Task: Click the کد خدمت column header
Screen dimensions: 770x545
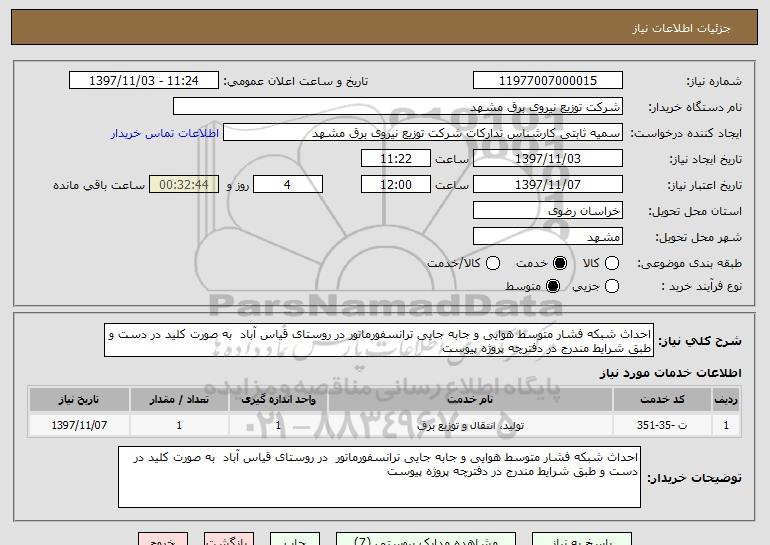Action: [x=662, y=400]
